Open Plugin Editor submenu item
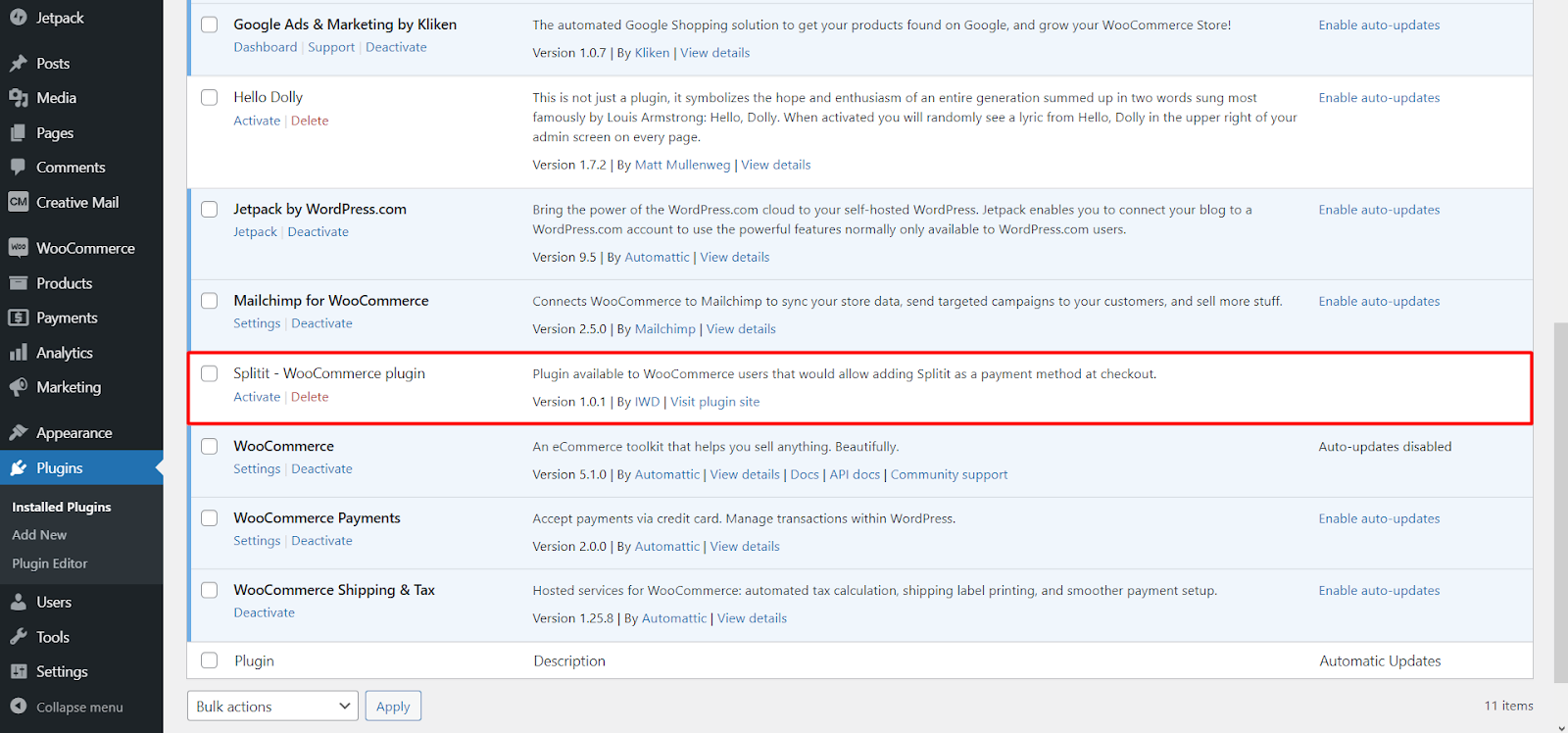1568x733 pixels. (50, 563)
